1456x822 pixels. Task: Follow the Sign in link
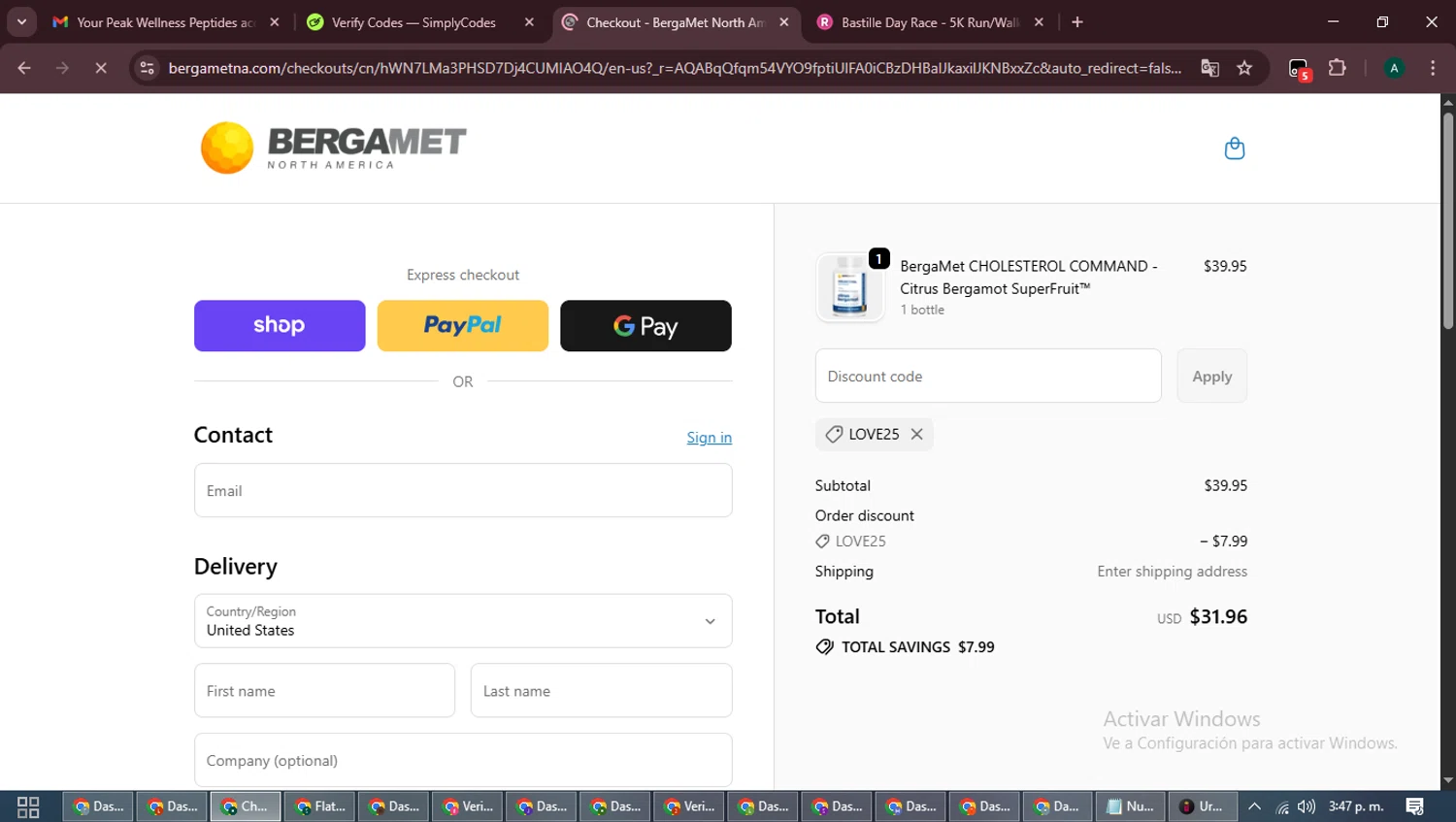click(709, 438)
